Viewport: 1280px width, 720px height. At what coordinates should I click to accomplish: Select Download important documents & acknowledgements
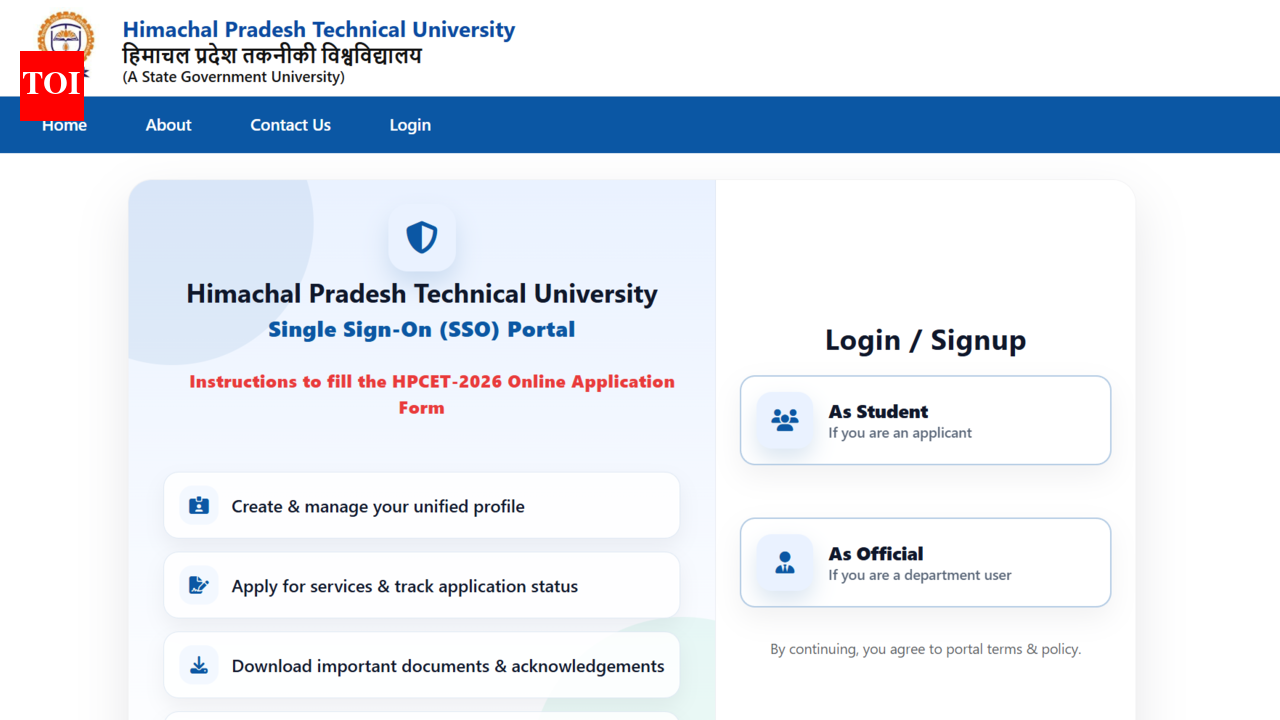pos(421,665)
